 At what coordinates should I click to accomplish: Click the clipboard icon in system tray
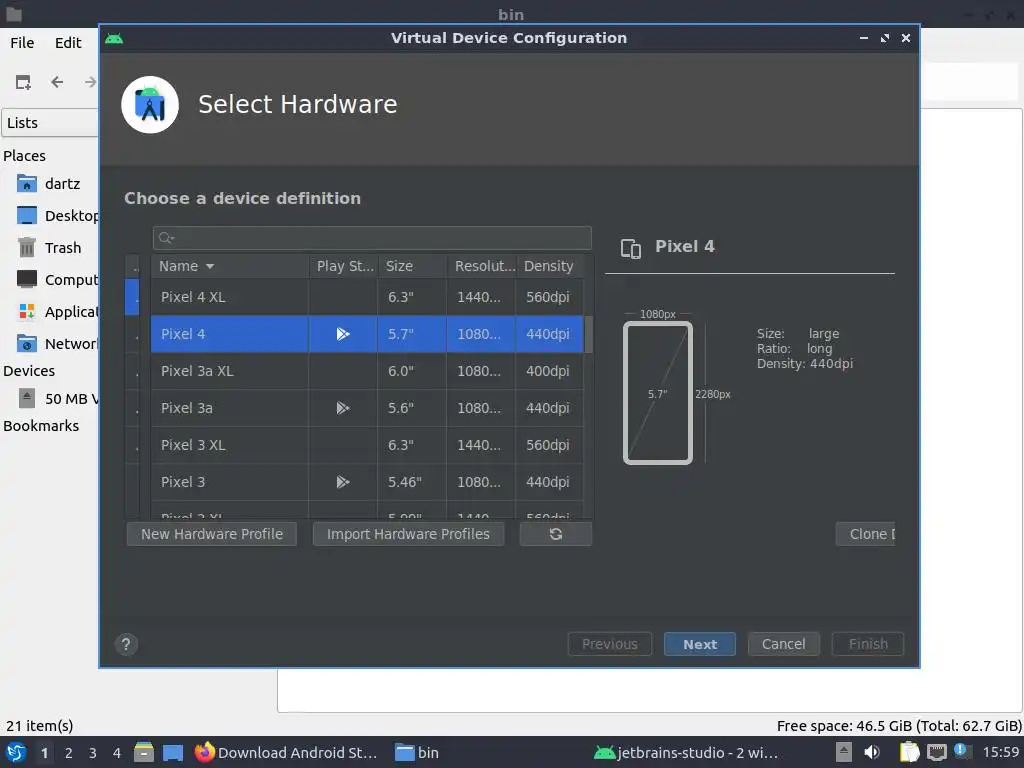909,752
